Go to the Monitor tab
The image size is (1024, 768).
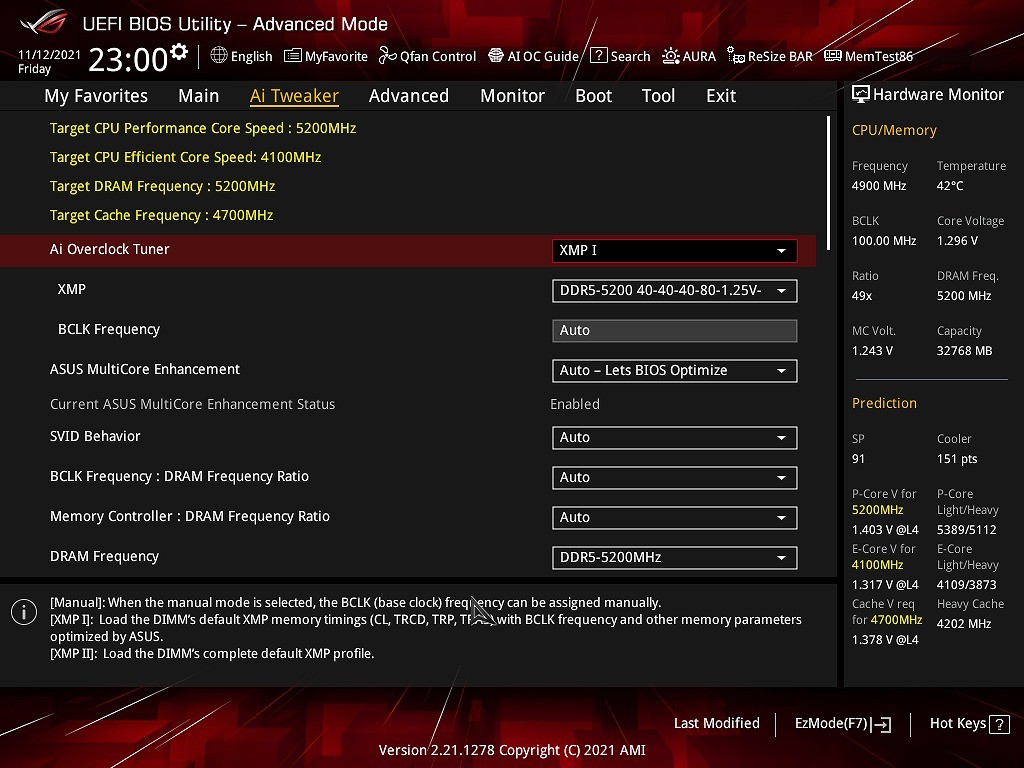pyautogui.click(x=512, y=96)
